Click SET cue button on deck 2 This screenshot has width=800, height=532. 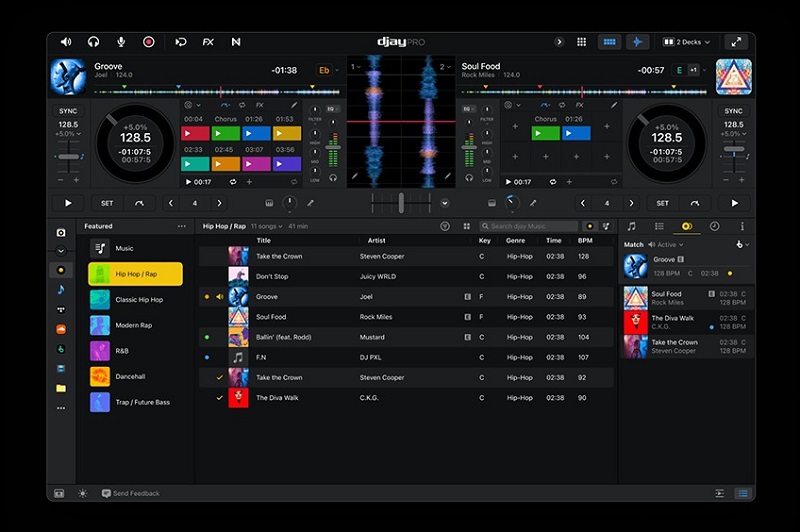[x=662, y=203]
